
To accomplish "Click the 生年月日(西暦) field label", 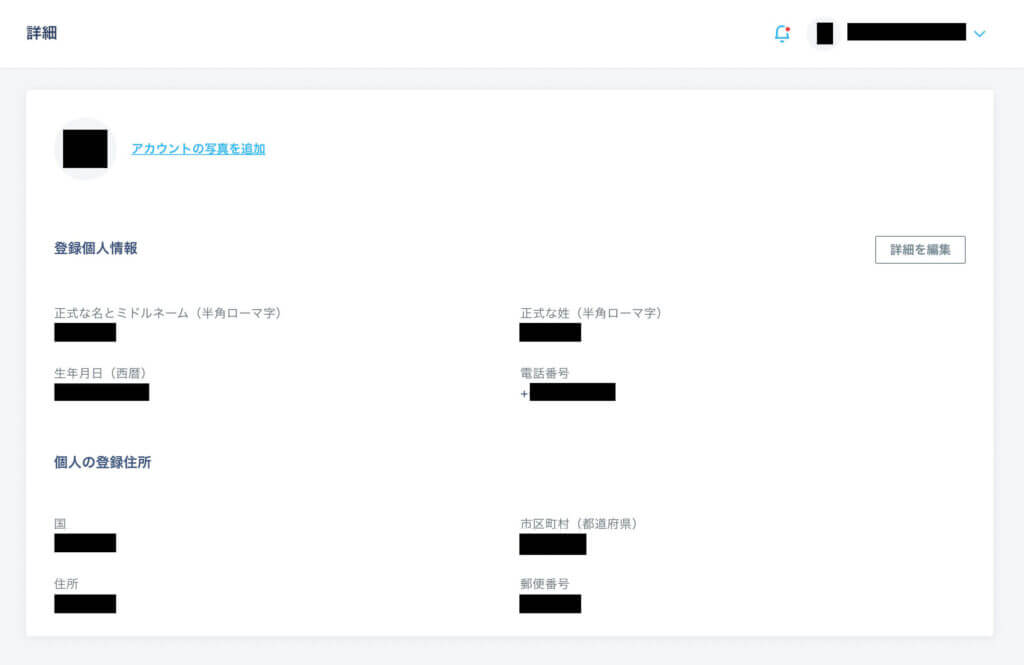I will 103,373.
